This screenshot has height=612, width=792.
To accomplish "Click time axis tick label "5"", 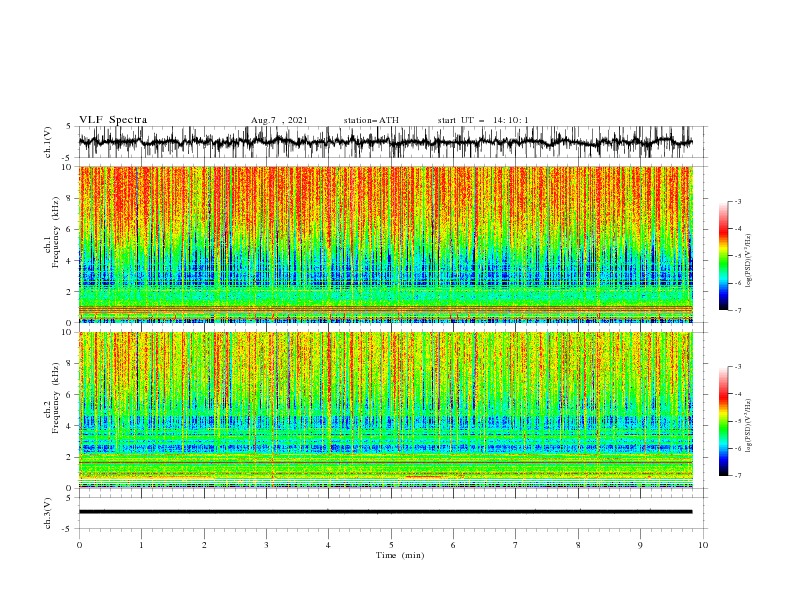I will click(x=391, y=545).
